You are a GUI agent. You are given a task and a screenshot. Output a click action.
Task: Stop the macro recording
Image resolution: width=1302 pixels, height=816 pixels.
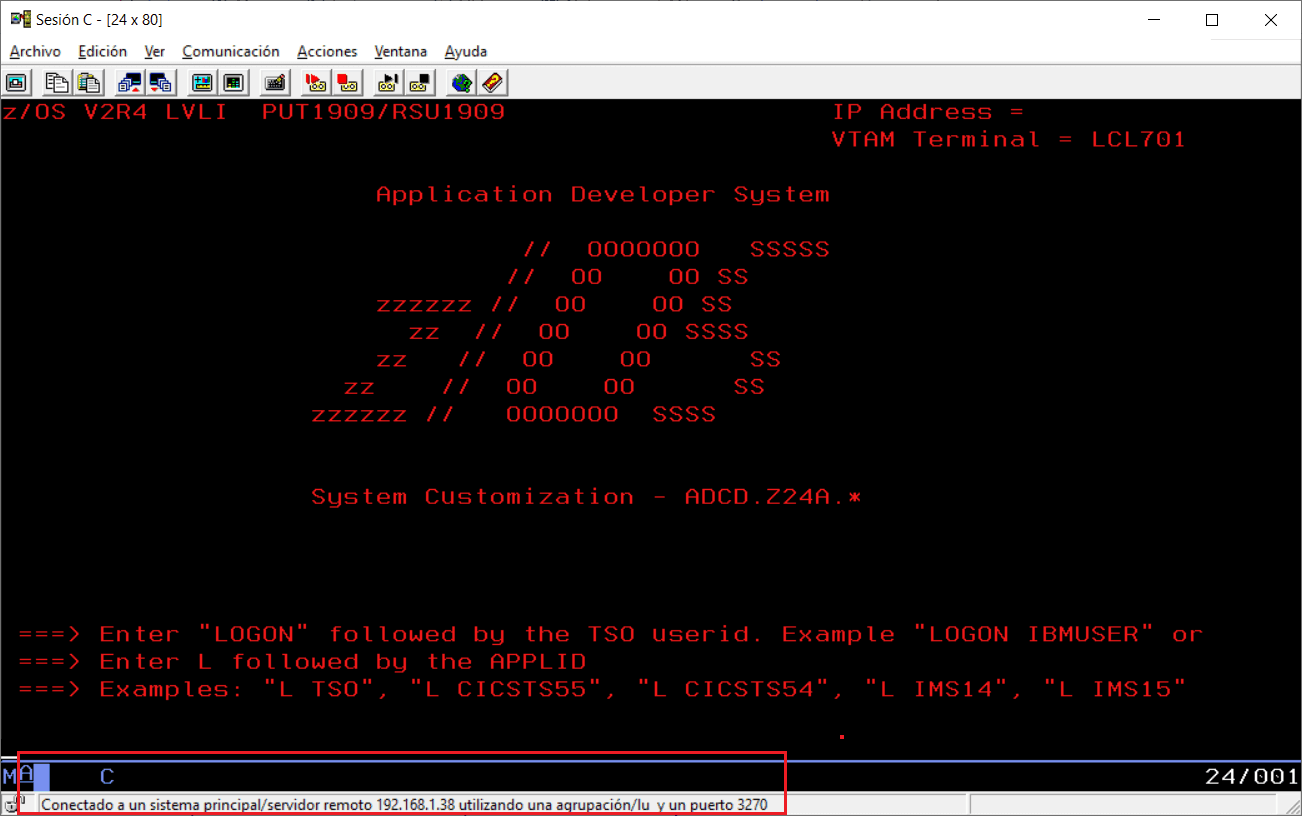347,82
